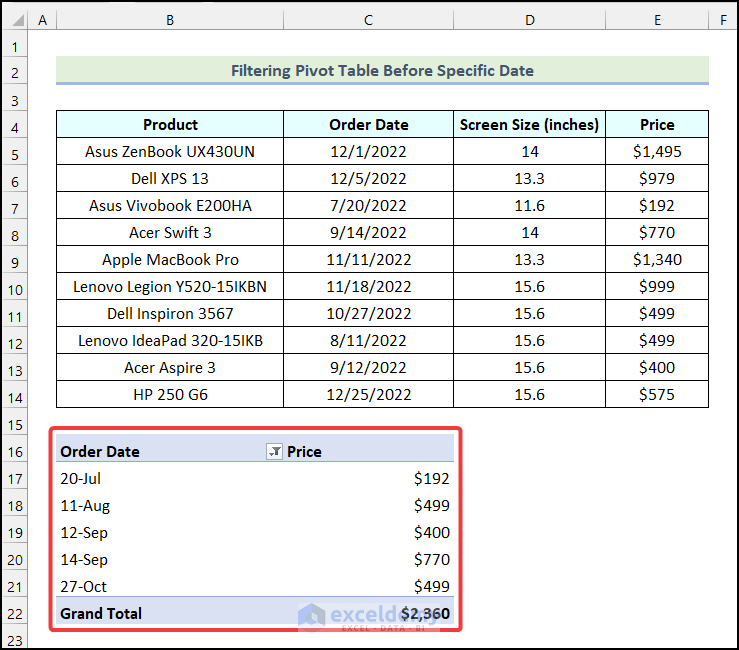Click the title cell Filtering Pivot Table
739x650 pixels.
click(382, 71)
